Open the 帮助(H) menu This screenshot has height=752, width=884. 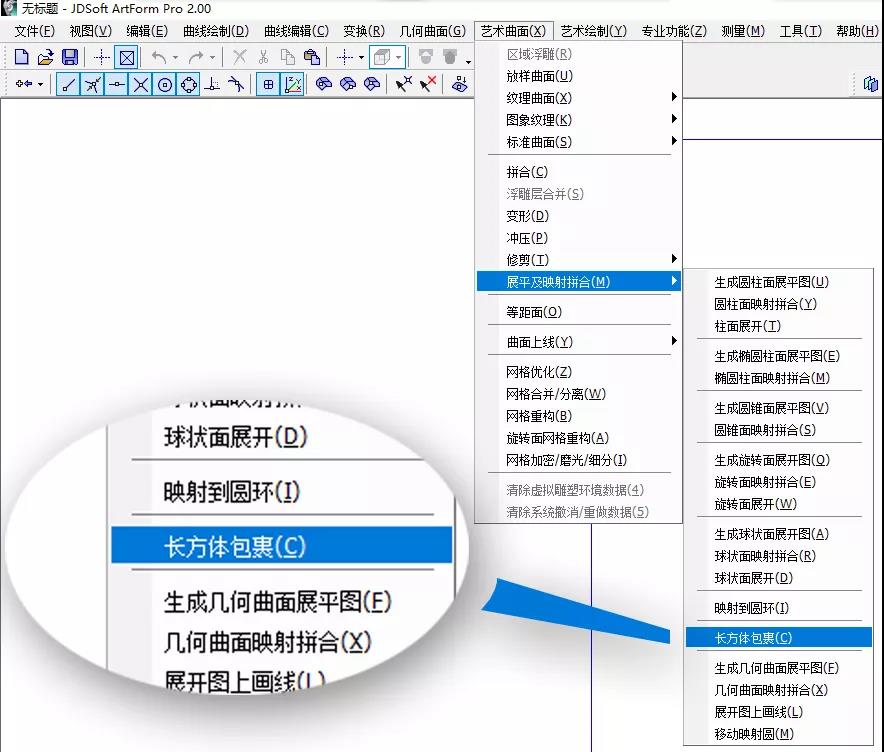(x=857, y=31)
